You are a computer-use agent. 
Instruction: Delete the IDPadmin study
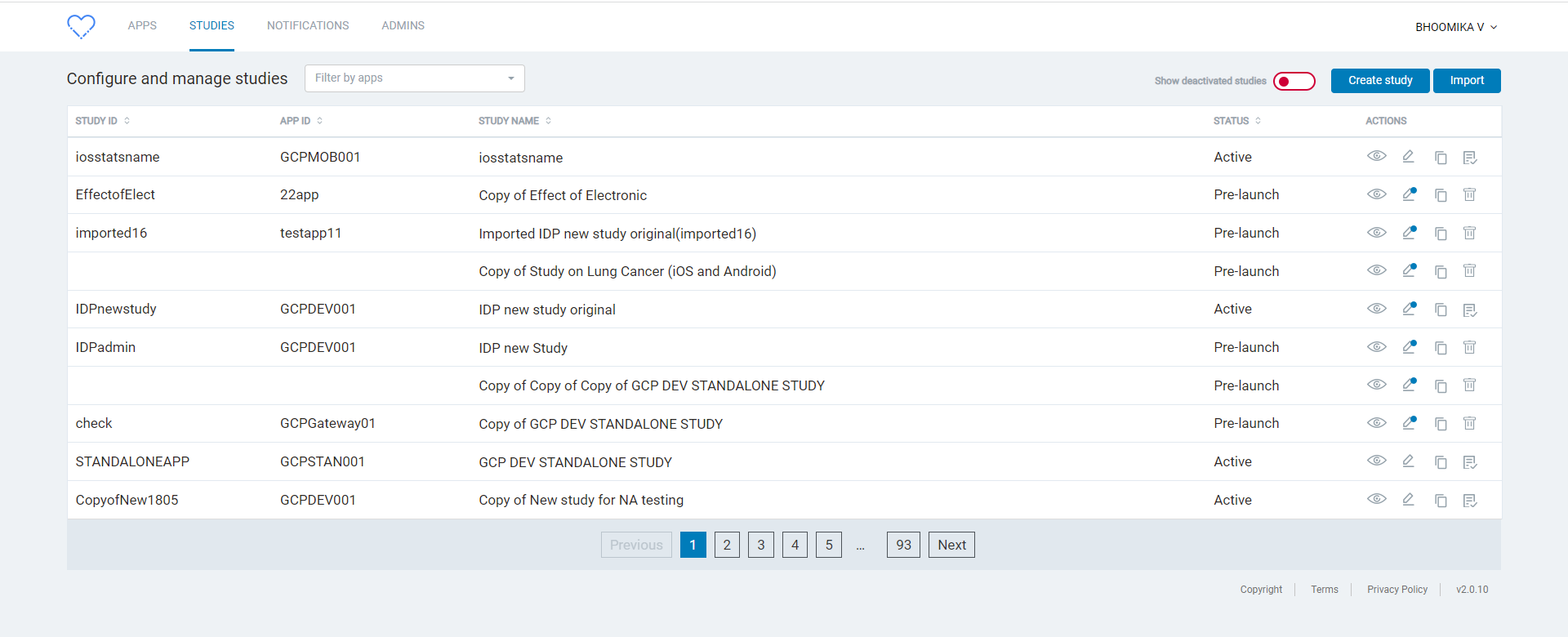(1469, 347)
